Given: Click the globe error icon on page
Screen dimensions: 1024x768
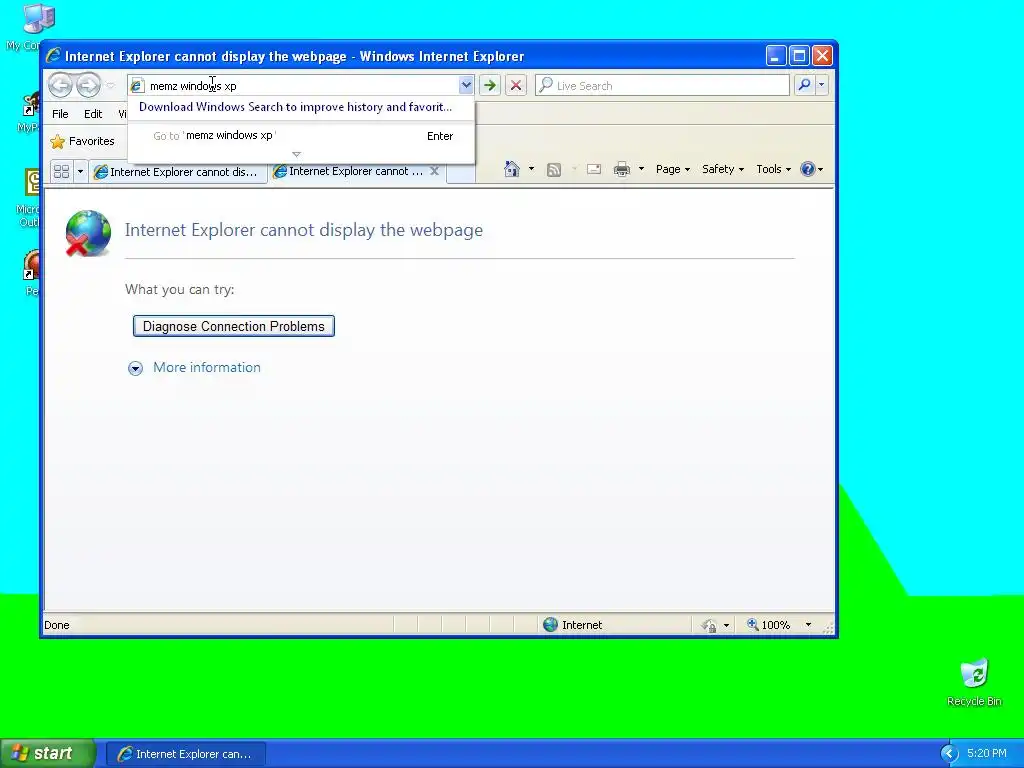Looking at the screenshot, I should pyautogui.click(x=88, y=233).
